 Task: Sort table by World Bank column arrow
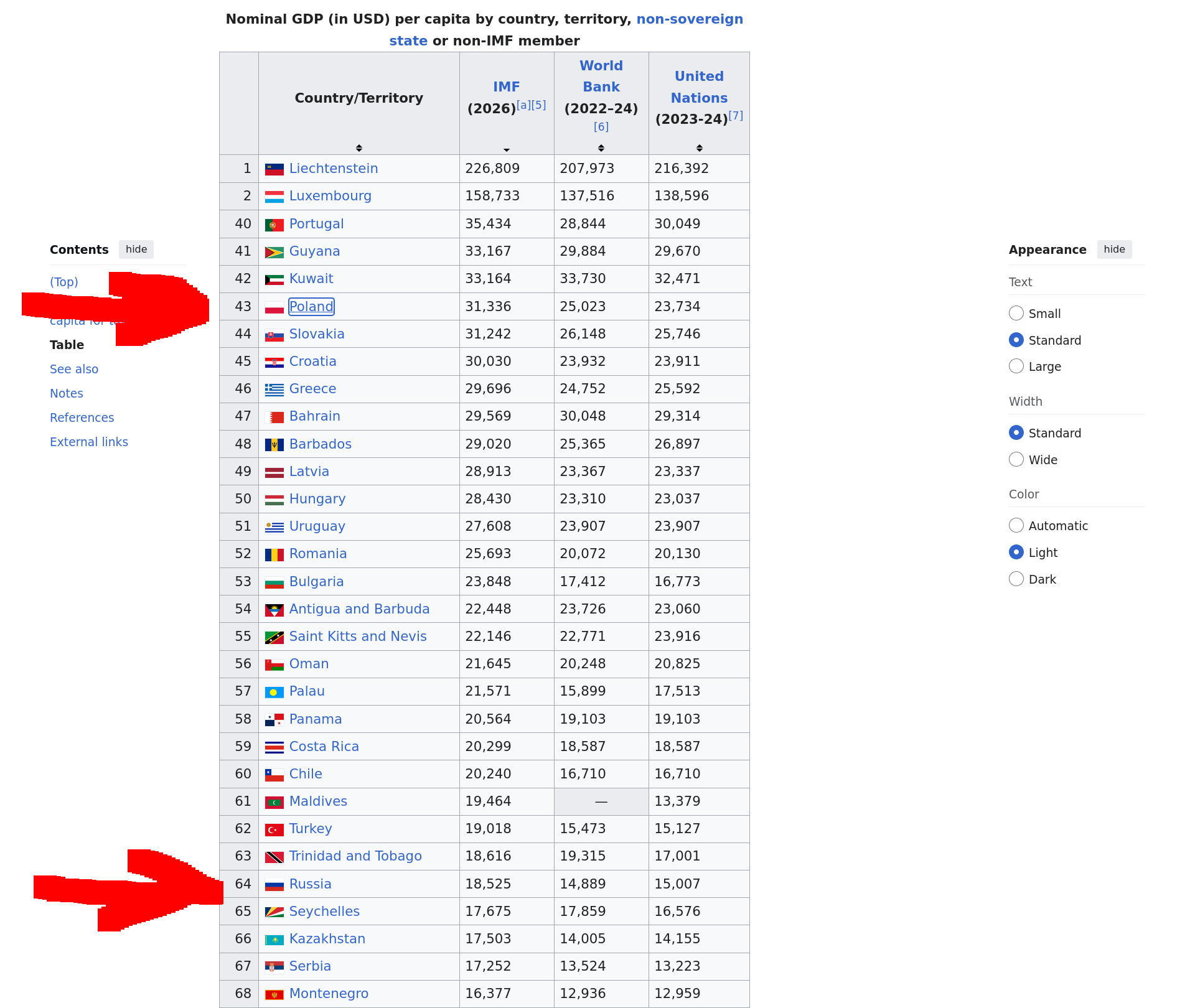tap(601, 147)
